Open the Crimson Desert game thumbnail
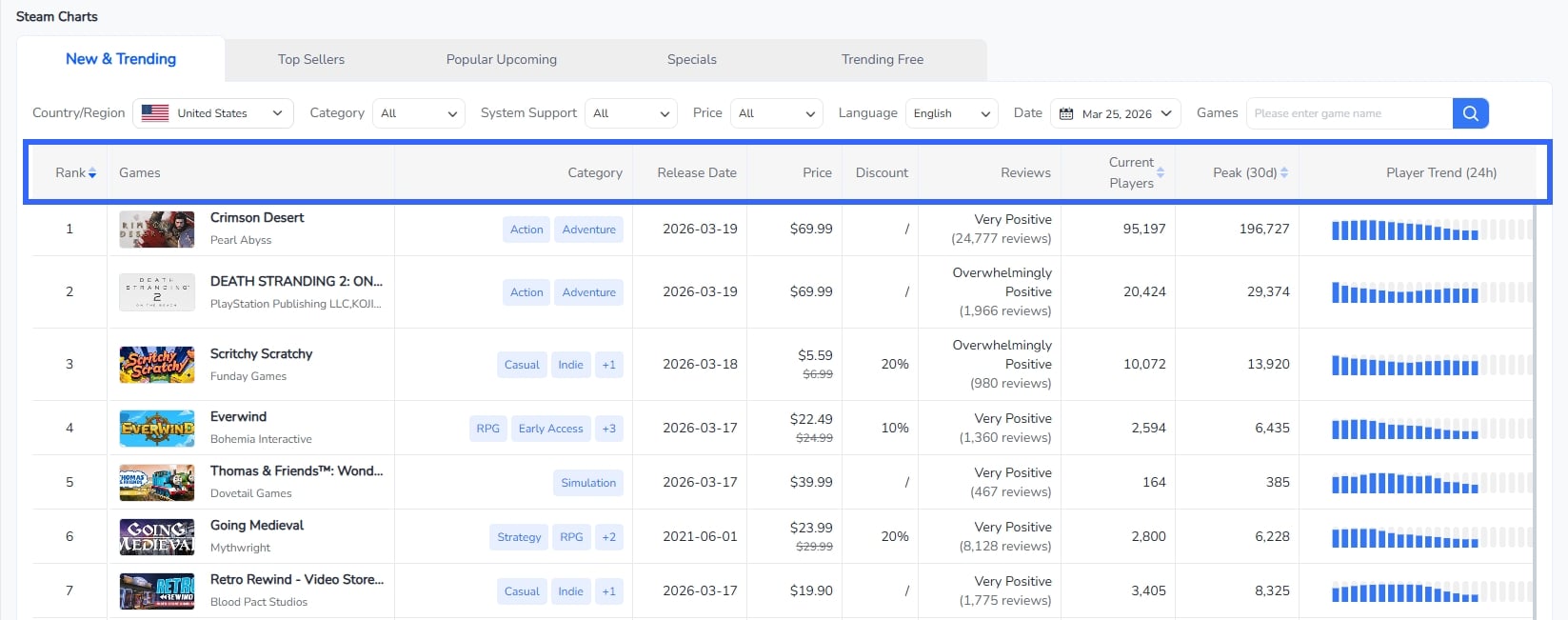 coord(157,230)
